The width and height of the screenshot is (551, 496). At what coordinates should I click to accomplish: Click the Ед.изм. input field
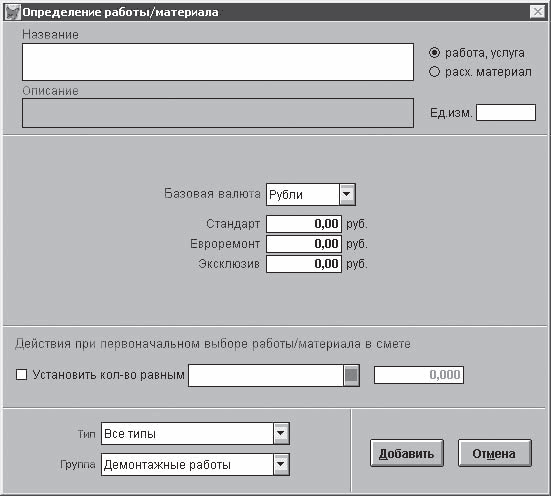click(506, 112)
